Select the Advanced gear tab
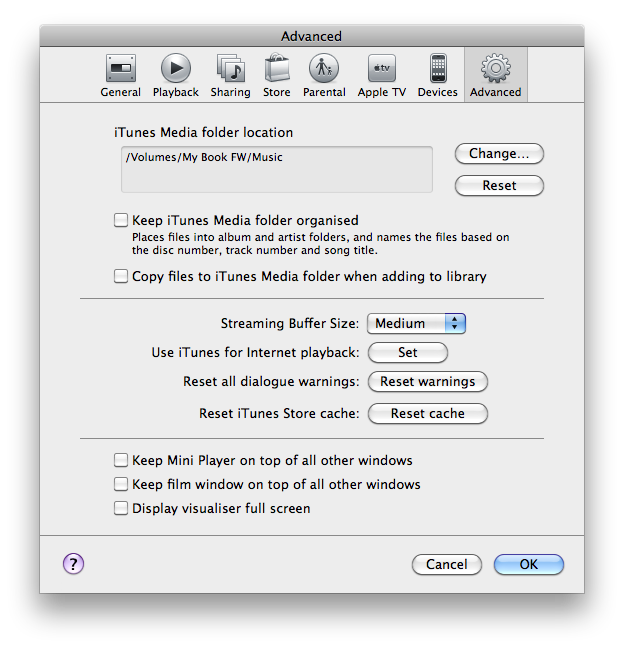Viewport: 624px width, 648px height. tap(495, 75)
